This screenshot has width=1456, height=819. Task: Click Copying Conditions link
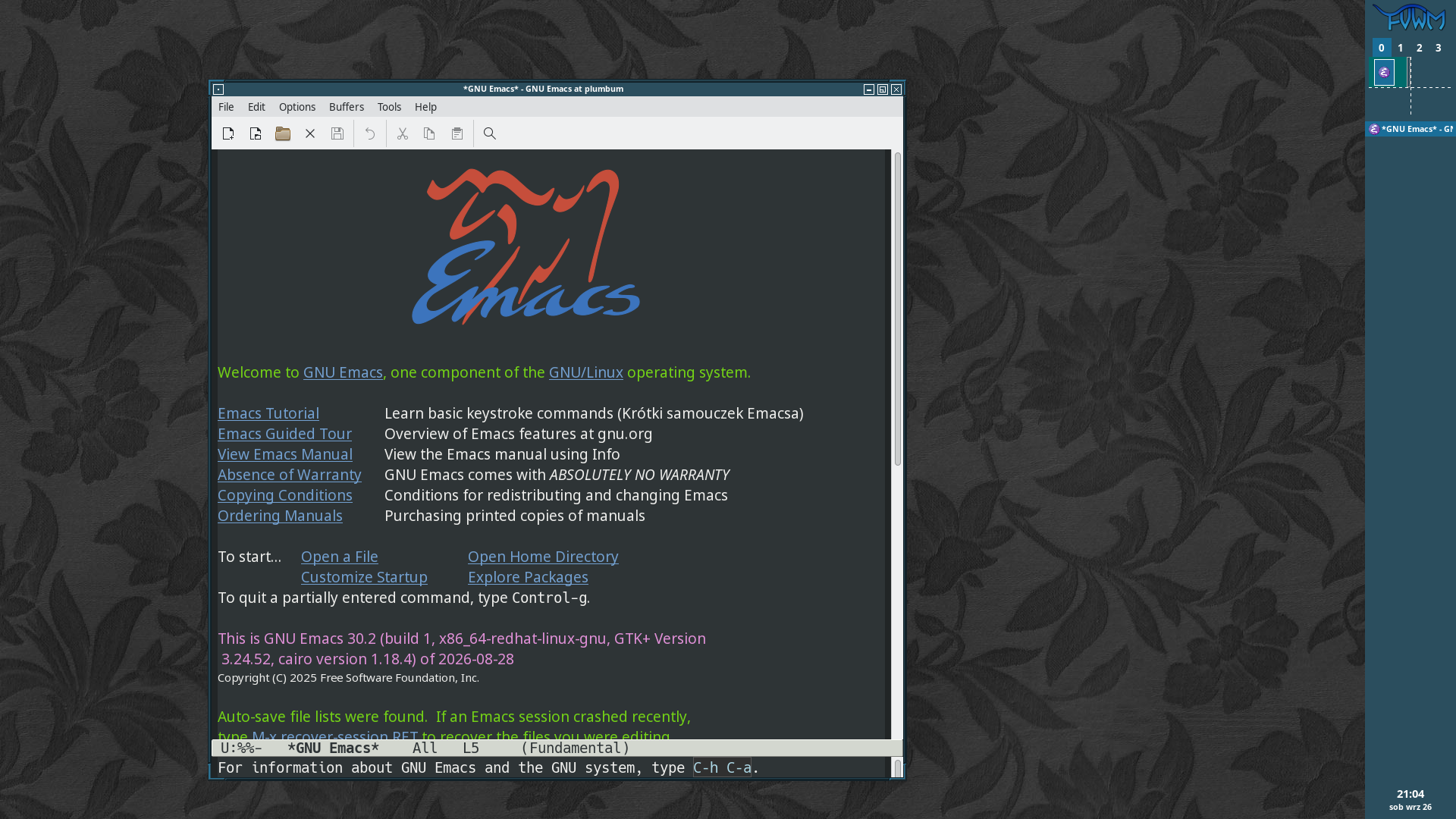point(285,495)
